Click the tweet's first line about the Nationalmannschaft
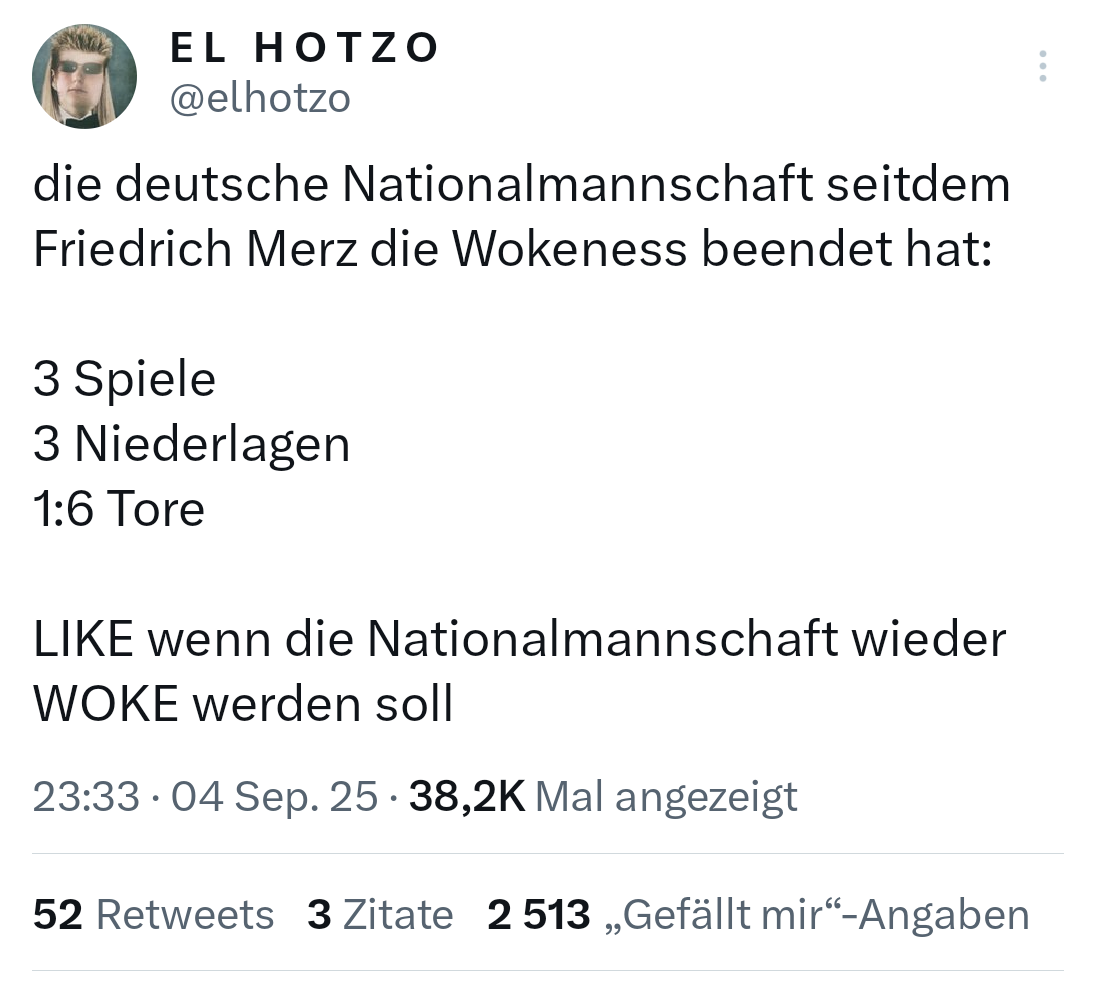Viewport: 1096px width, 981px height. [x=521, y=185]
